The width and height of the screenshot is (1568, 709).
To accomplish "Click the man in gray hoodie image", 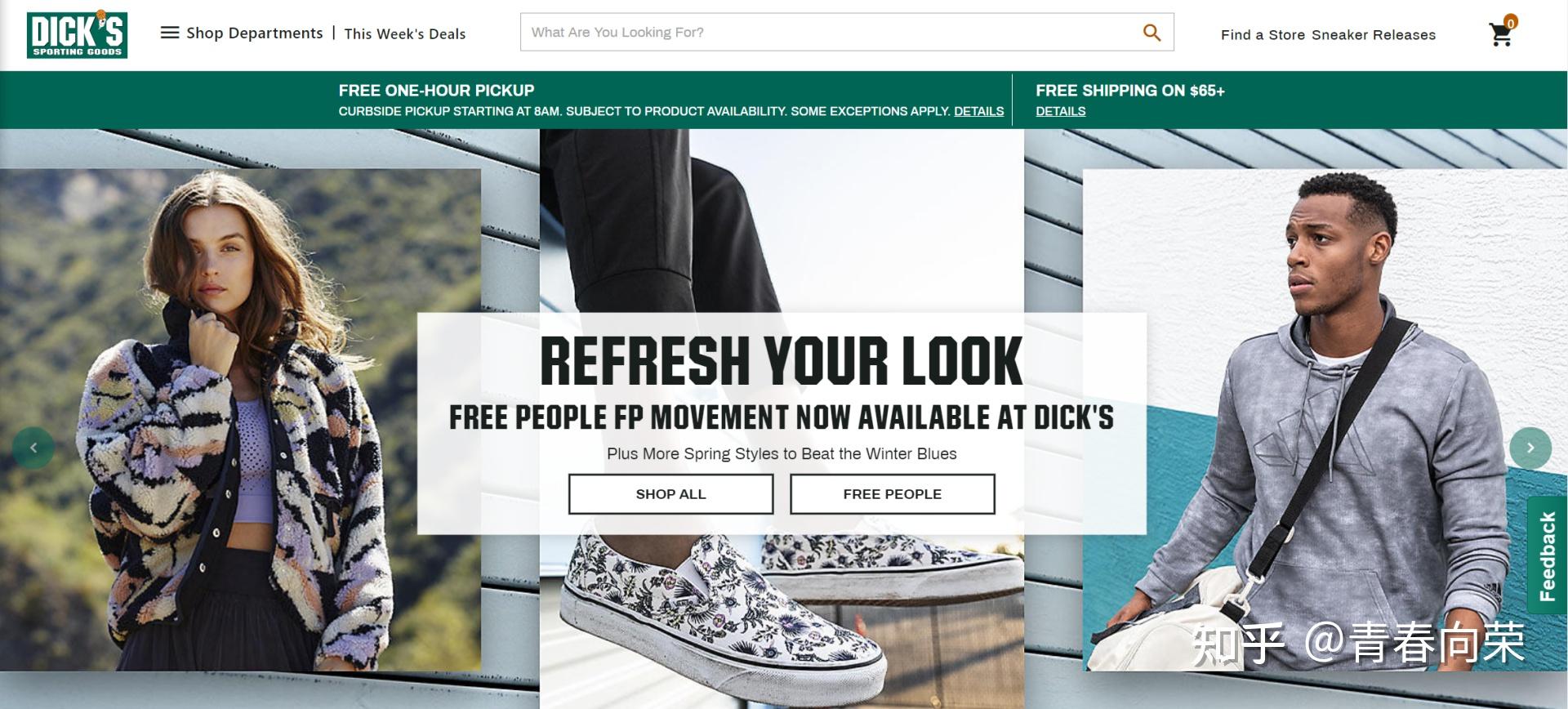I will [1325, 420].
